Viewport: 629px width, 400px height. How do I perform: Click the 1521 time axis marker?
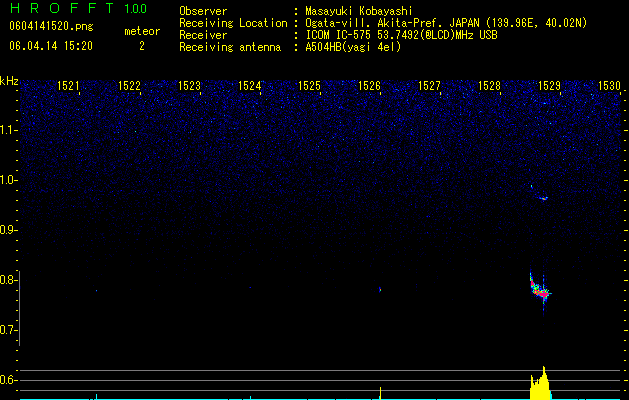(x=68, y=86)
